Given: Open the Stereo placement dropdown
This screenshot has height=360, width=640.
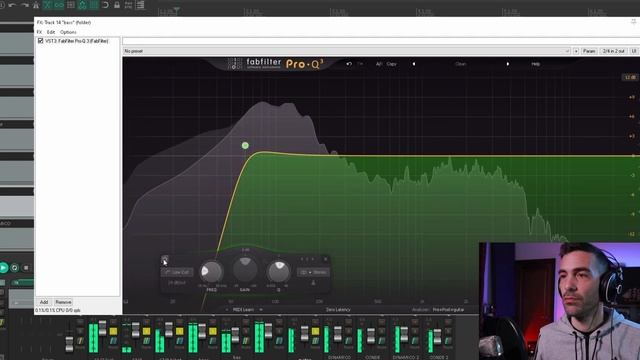Looking at the screenshot, I should [313, 272].
